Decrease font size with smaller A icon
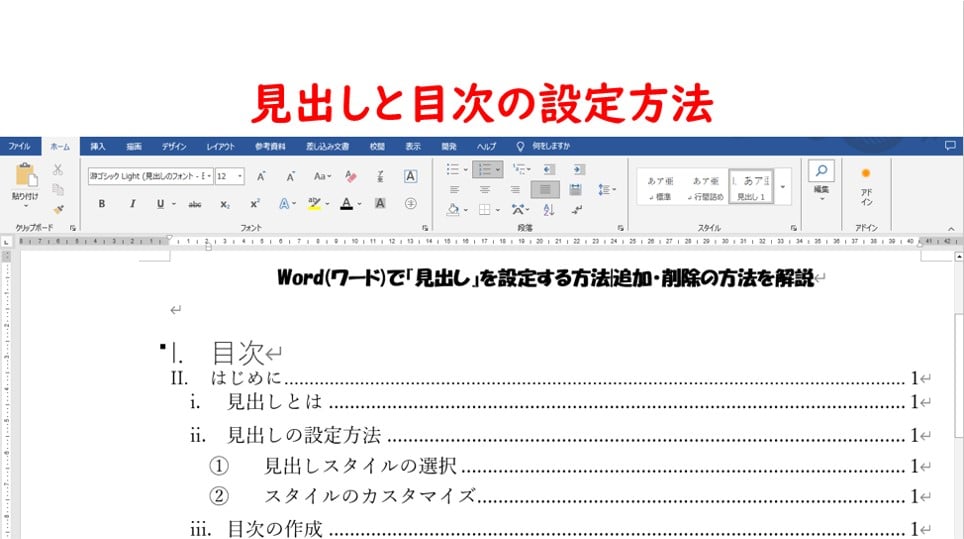964x539 pixels. [291, 176]
